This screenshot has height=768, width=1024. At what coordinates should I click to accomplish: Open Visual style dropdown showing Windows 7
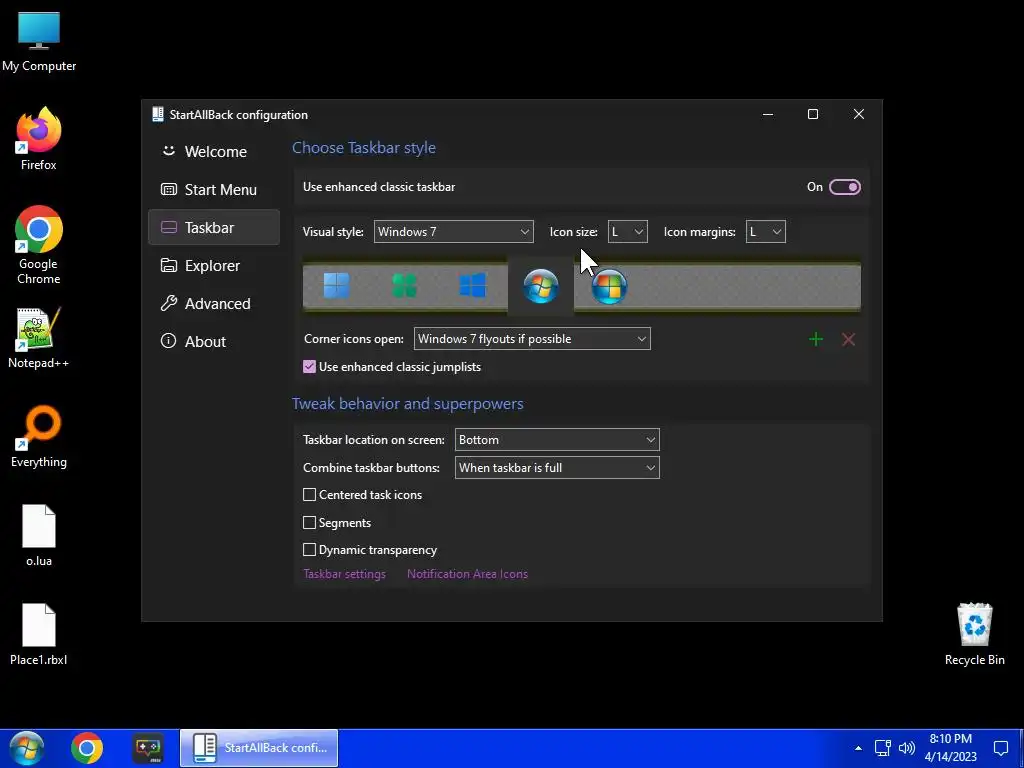pos(453,232)
